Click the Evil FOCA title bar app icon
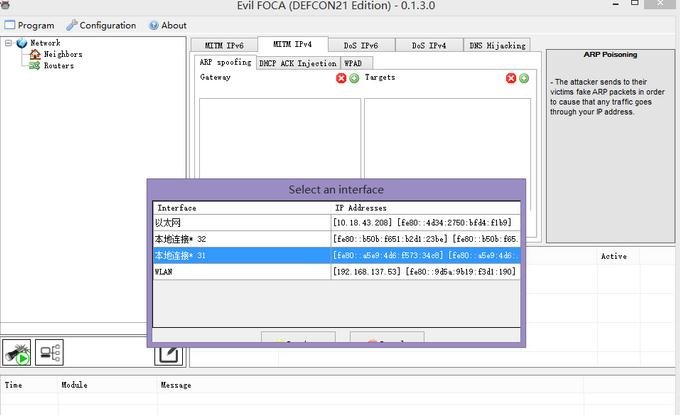The image size is (680, 415). click(5, 4)
